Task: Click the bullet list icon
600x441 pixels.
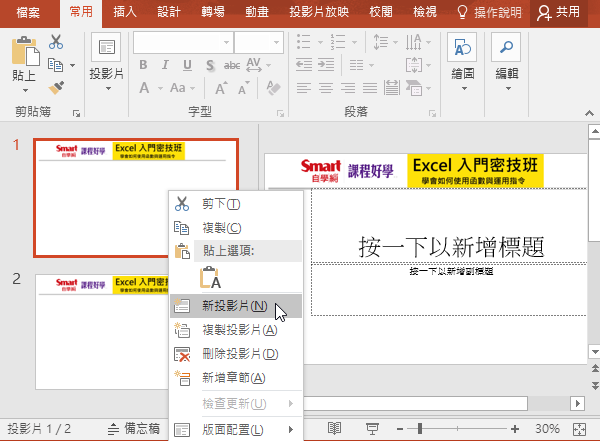Action: (x=304, y=42)
